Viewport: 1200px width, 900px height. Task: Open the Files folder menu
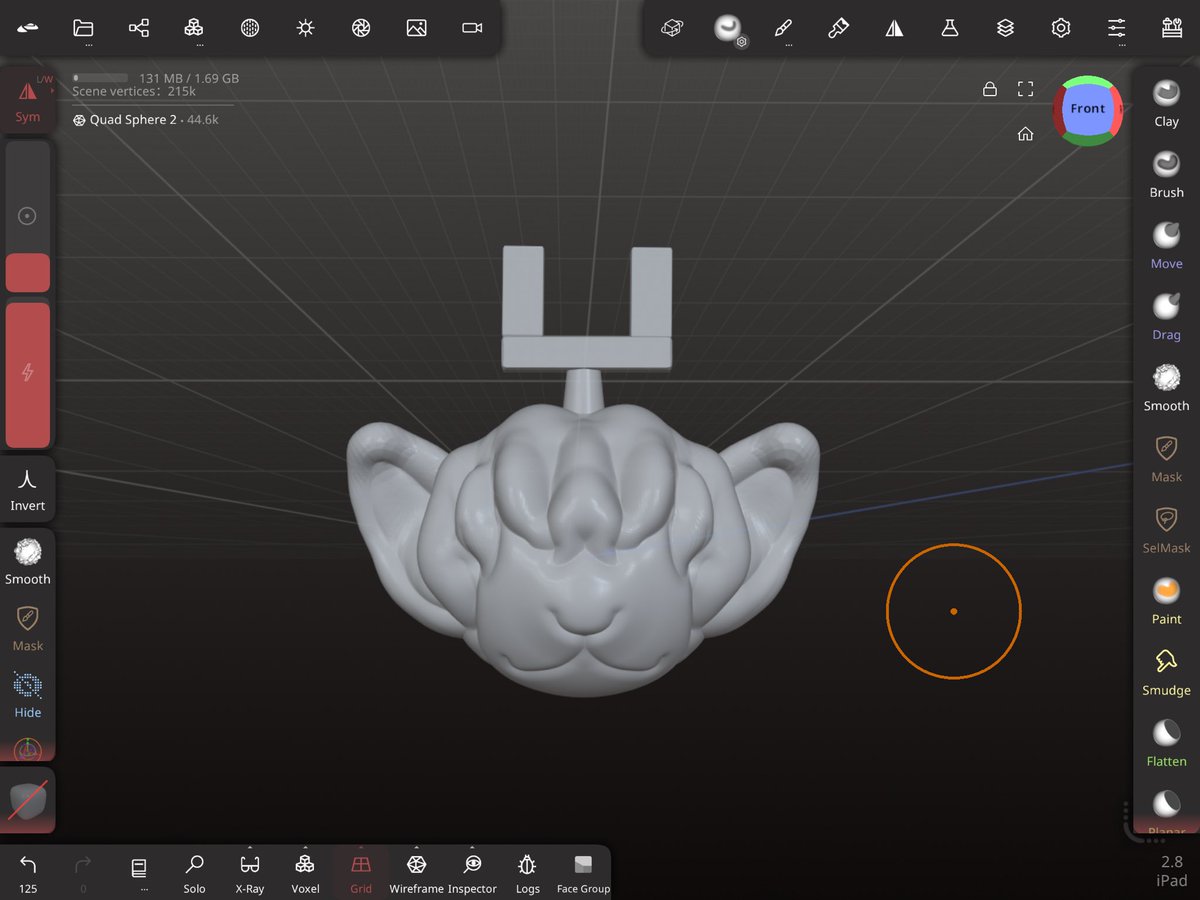tap(83, 28)
